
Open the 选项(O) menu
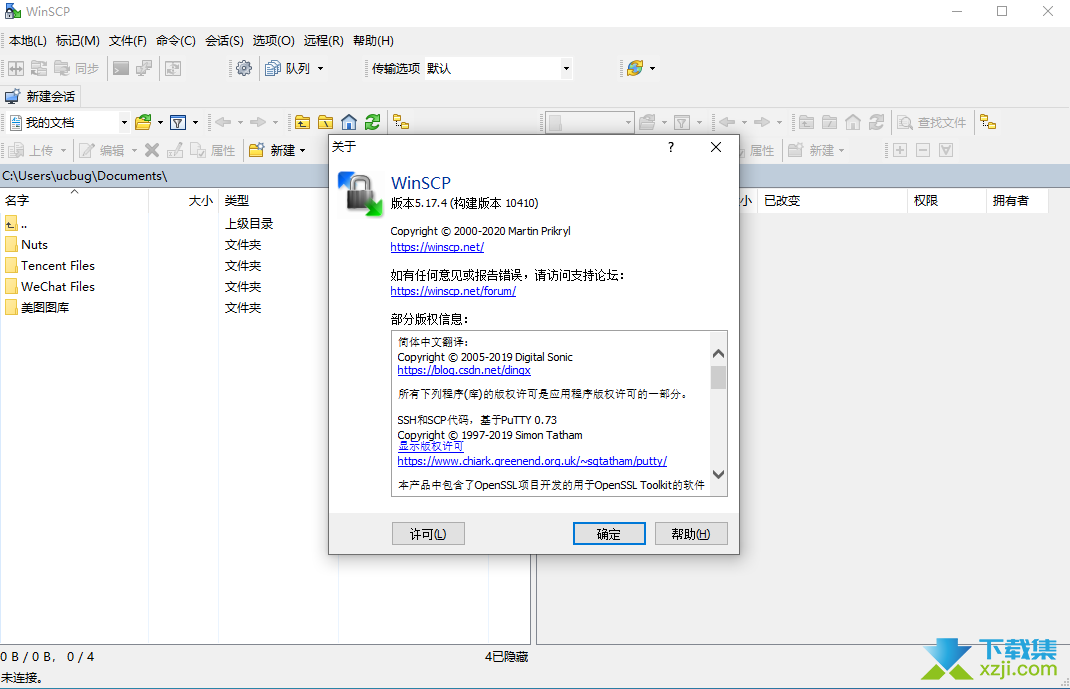[274, 41]
